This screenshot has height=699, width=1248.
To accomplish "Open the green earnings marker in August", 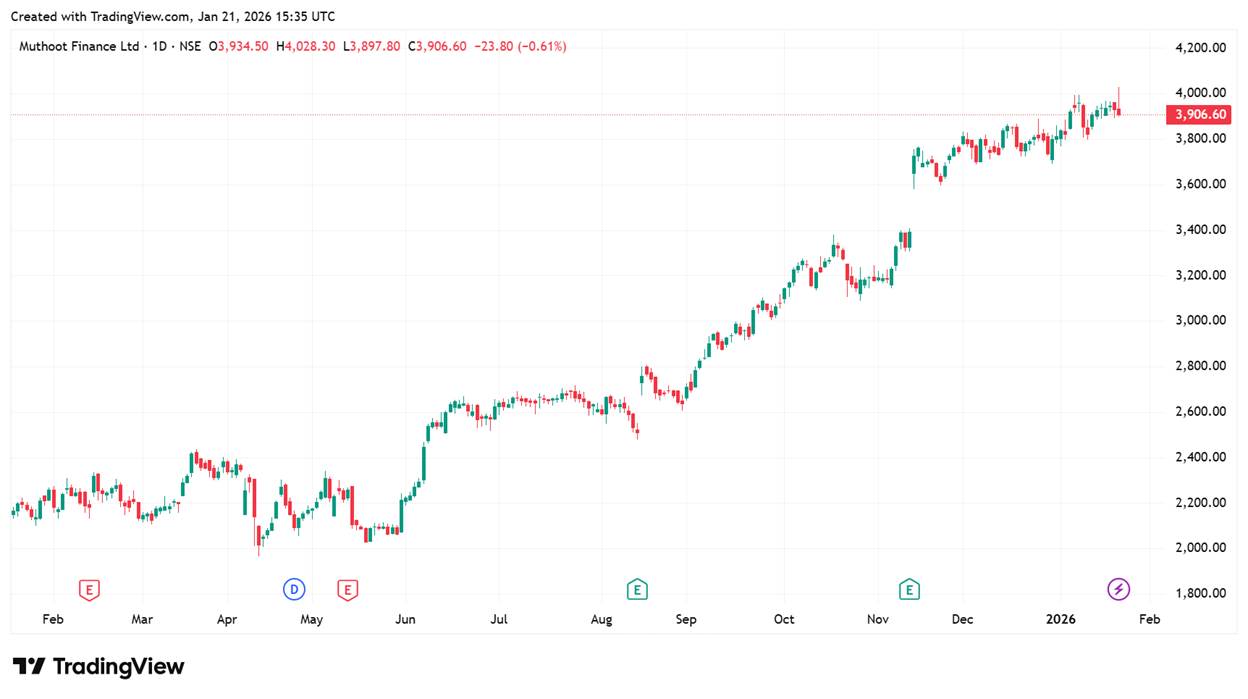I will pos(636,589).
